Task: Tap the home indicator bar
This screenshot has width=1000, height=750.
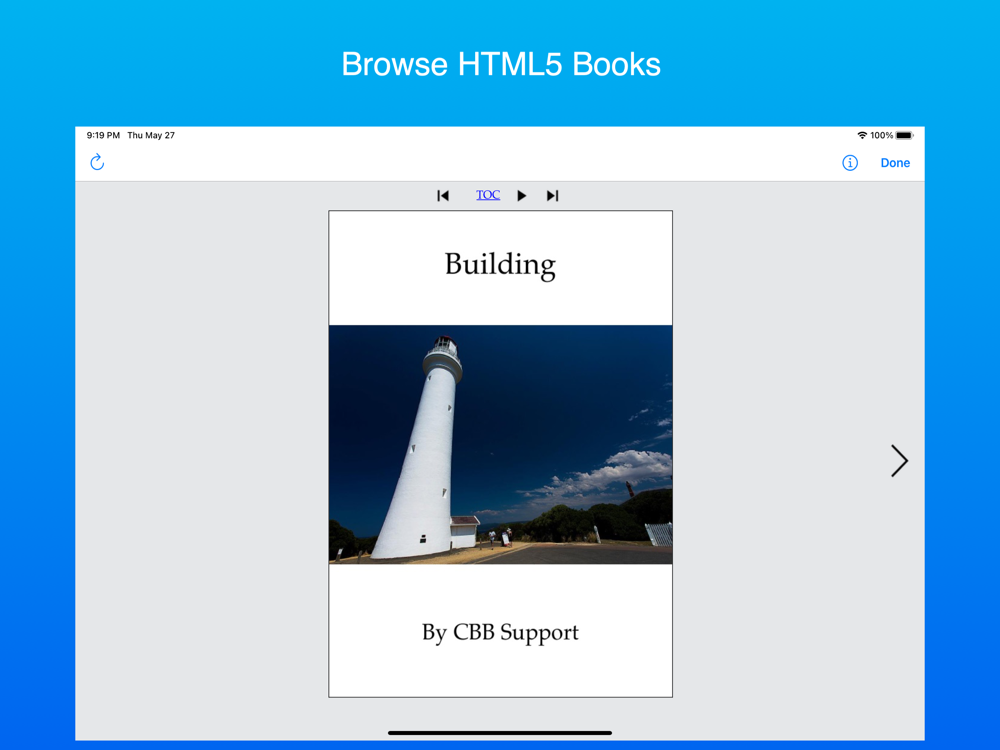Action: click(x=500, y=733)
